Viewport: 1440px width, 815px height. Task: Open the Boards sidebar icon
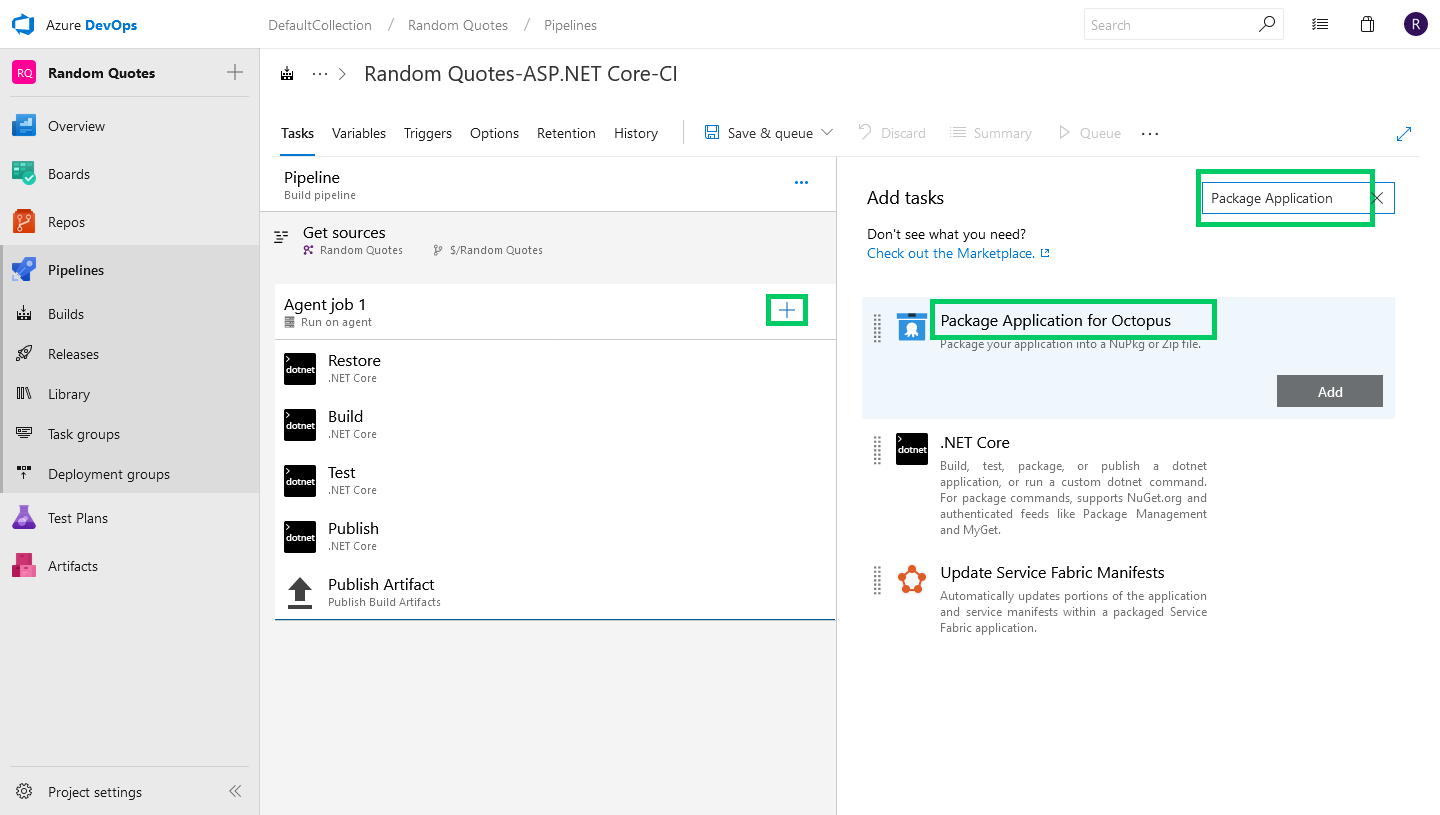coord(24,174)
